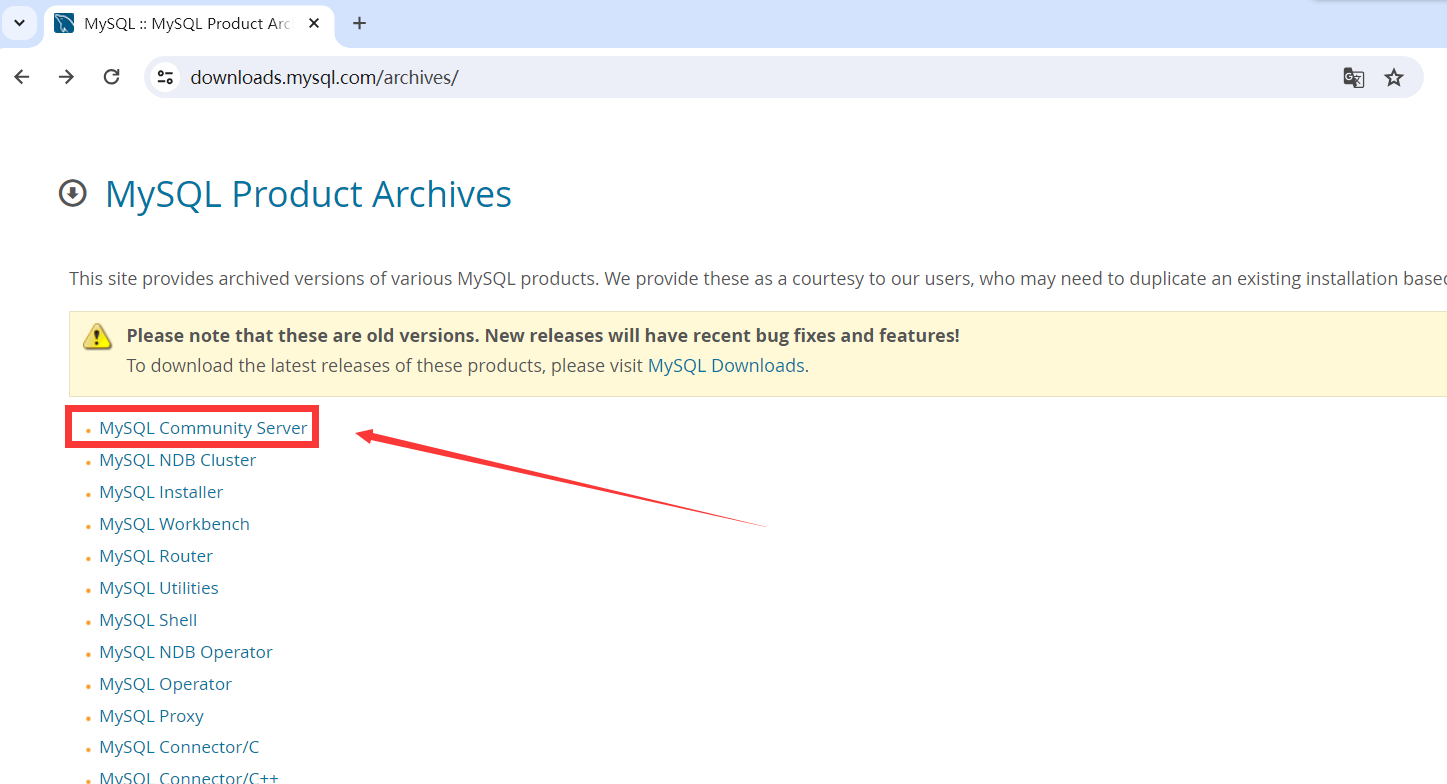Viewport: 1447px width, 784px height.
Task: Click the downloads.mysql.com address bar
Action: pyautogui.click(x=783, y=77)
